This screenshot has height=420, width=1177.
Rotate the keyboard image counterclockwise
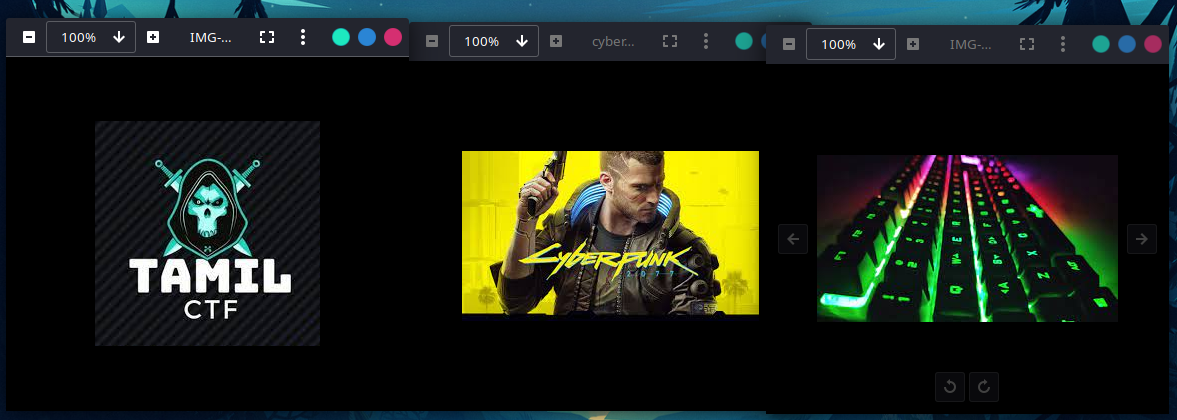pos(950,387)
